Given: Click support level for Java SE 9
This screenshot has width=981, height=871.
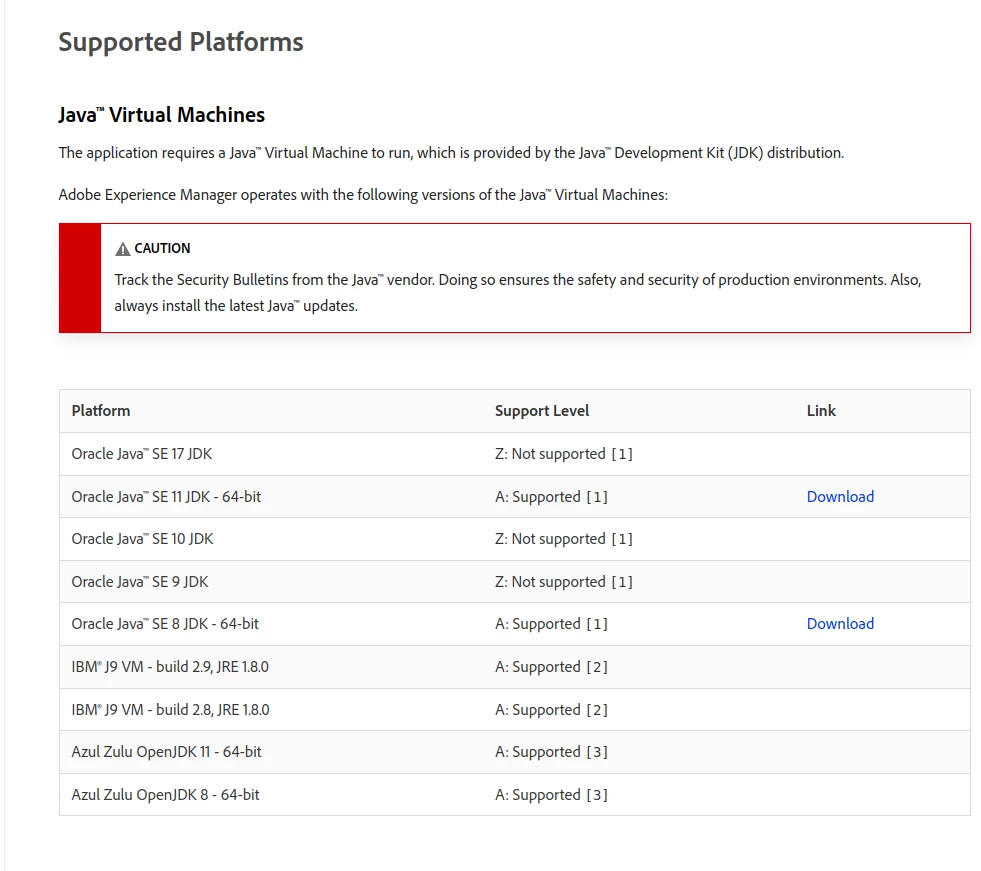Looking at the screenshot, I should point(564,582).
